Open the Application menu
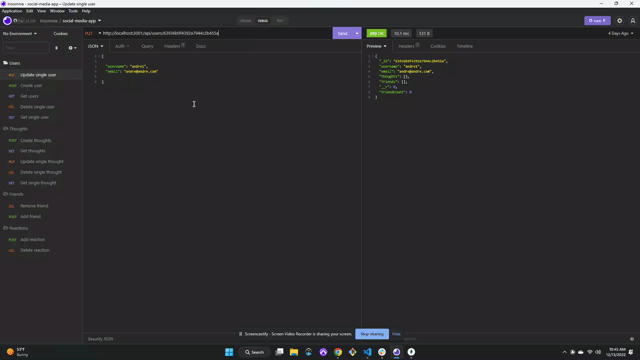 point(12,11)
